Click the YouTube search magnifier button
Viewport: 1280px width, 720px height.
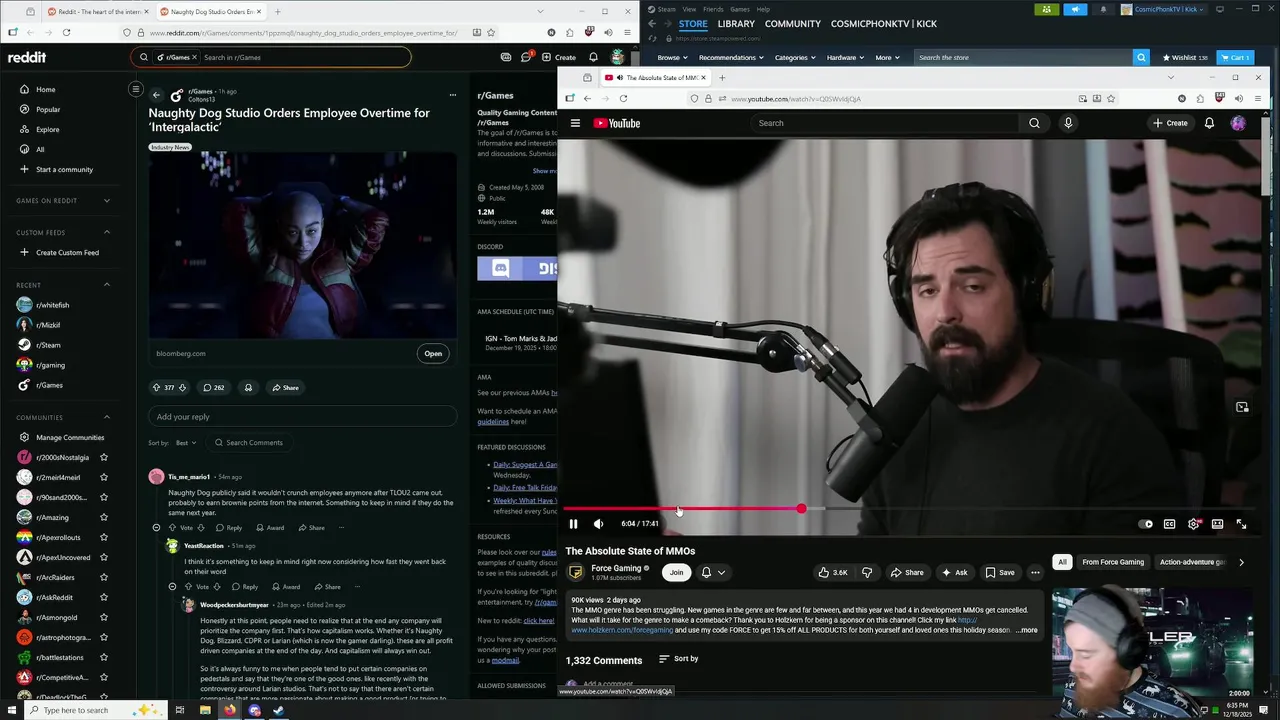1034,123
